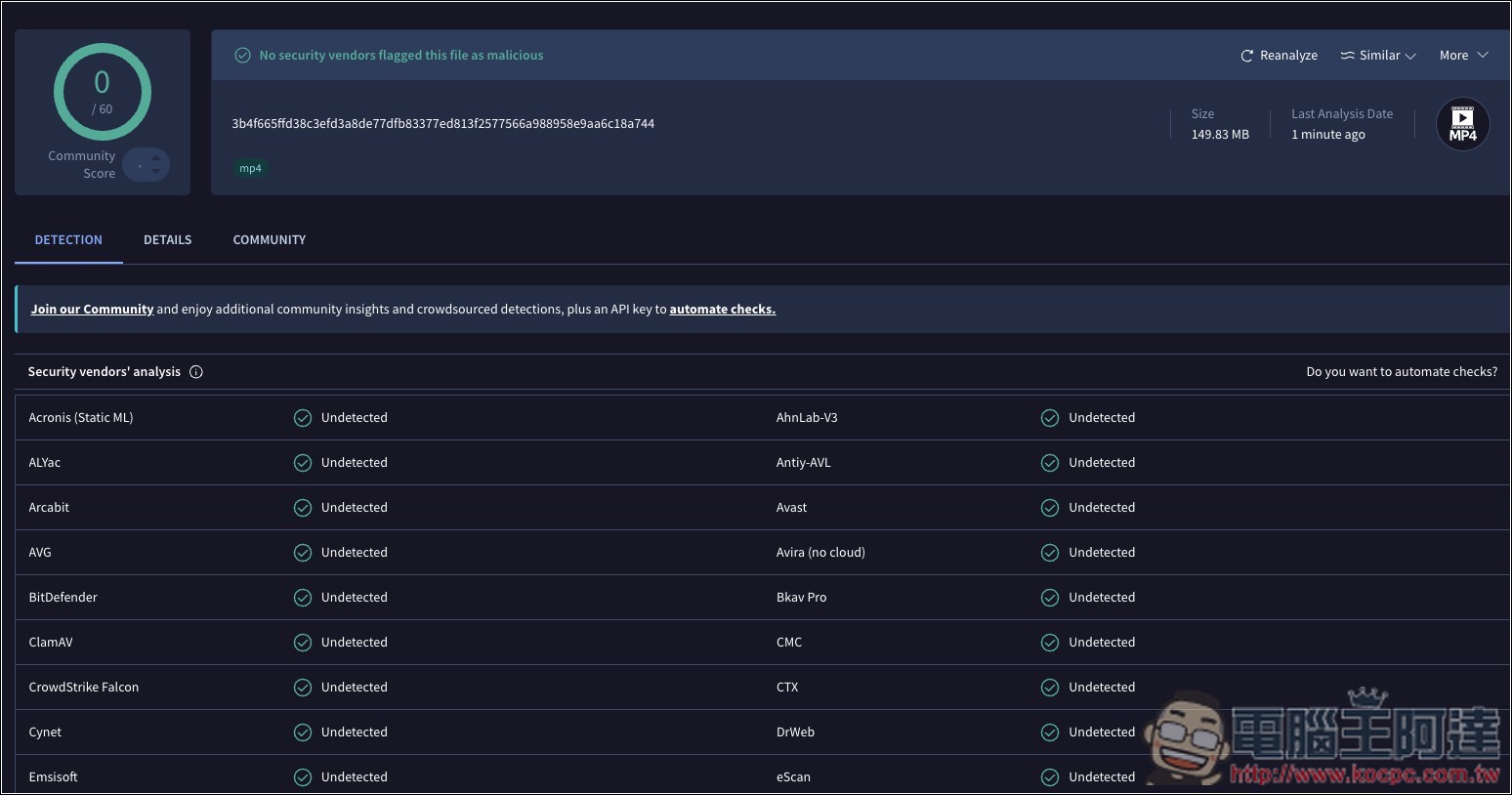Click the "1 minute ago" analysis date
This screenshot has width=1512, height=795.
point(1328,135)
